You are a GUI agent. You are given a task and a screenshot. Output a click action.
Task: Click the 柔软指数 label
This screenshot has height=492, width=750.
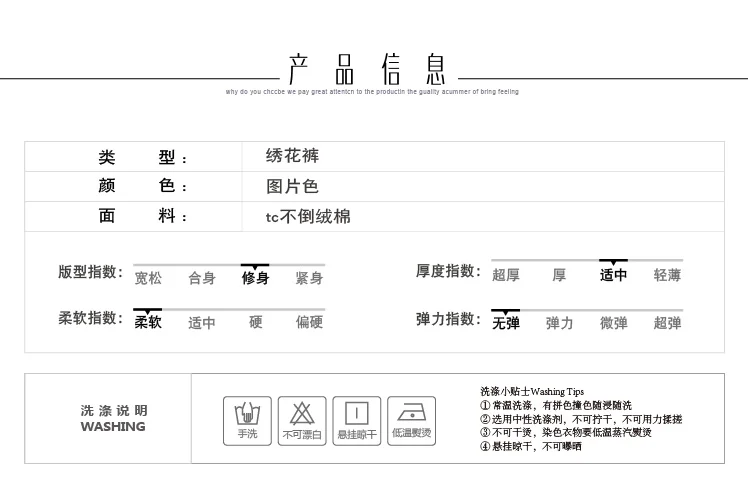(90, 317)
